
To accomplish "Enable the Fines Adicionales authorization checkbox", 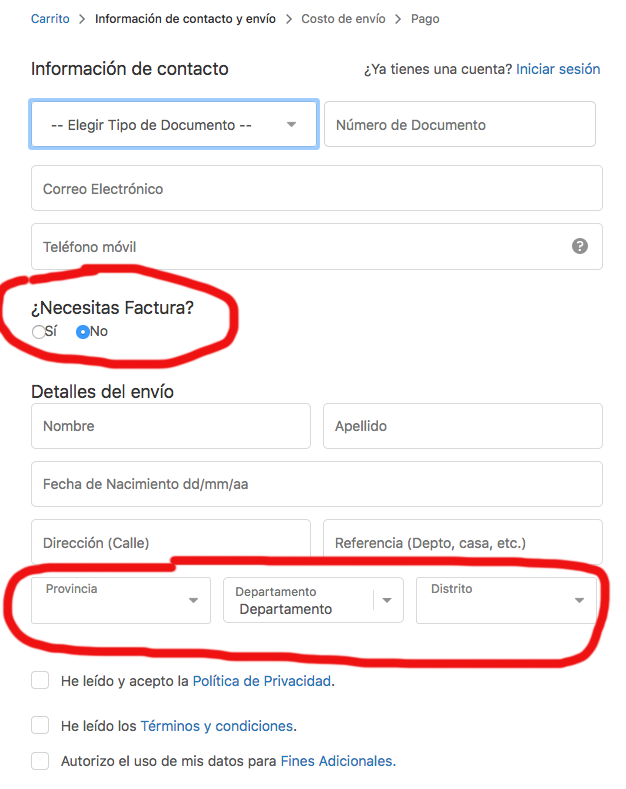I will click(40, 761).
